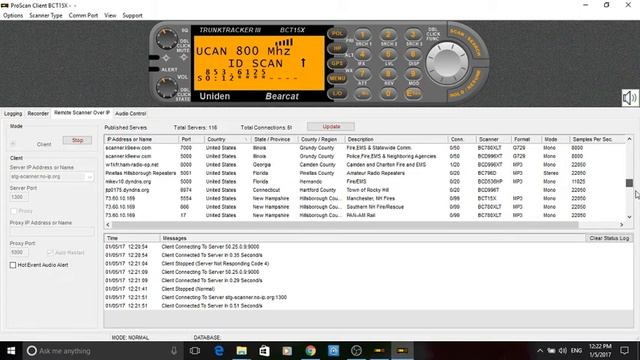The width and height of the screenshot is (640, 360).
Task: Open the Options menu
Action: click(x=13, y=16)
